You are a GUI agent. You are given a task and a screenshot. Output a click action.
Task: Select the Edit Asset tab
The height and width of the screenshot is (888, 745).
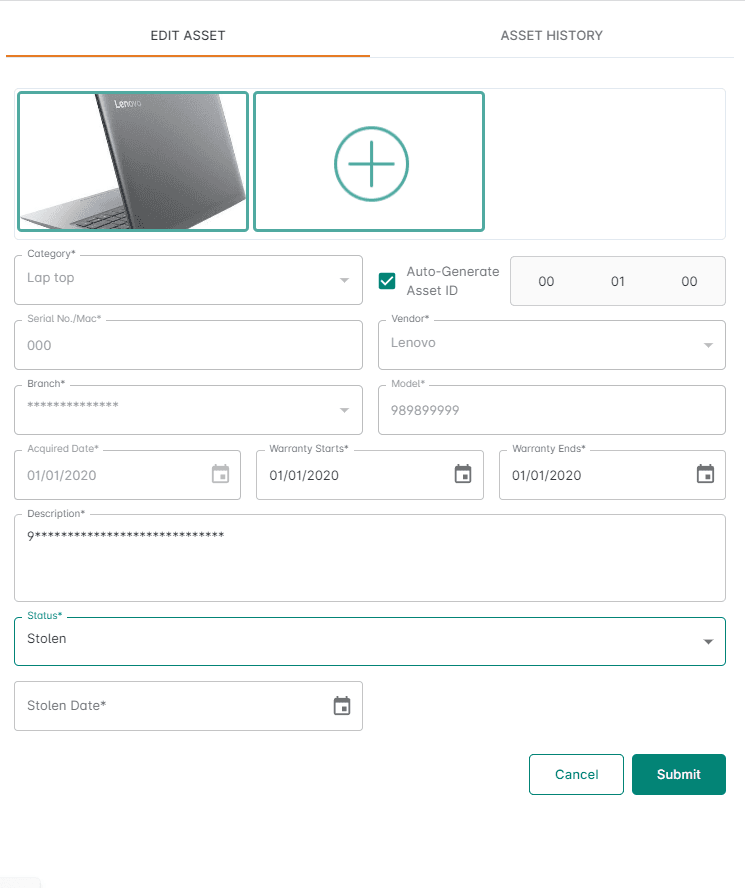188,35
